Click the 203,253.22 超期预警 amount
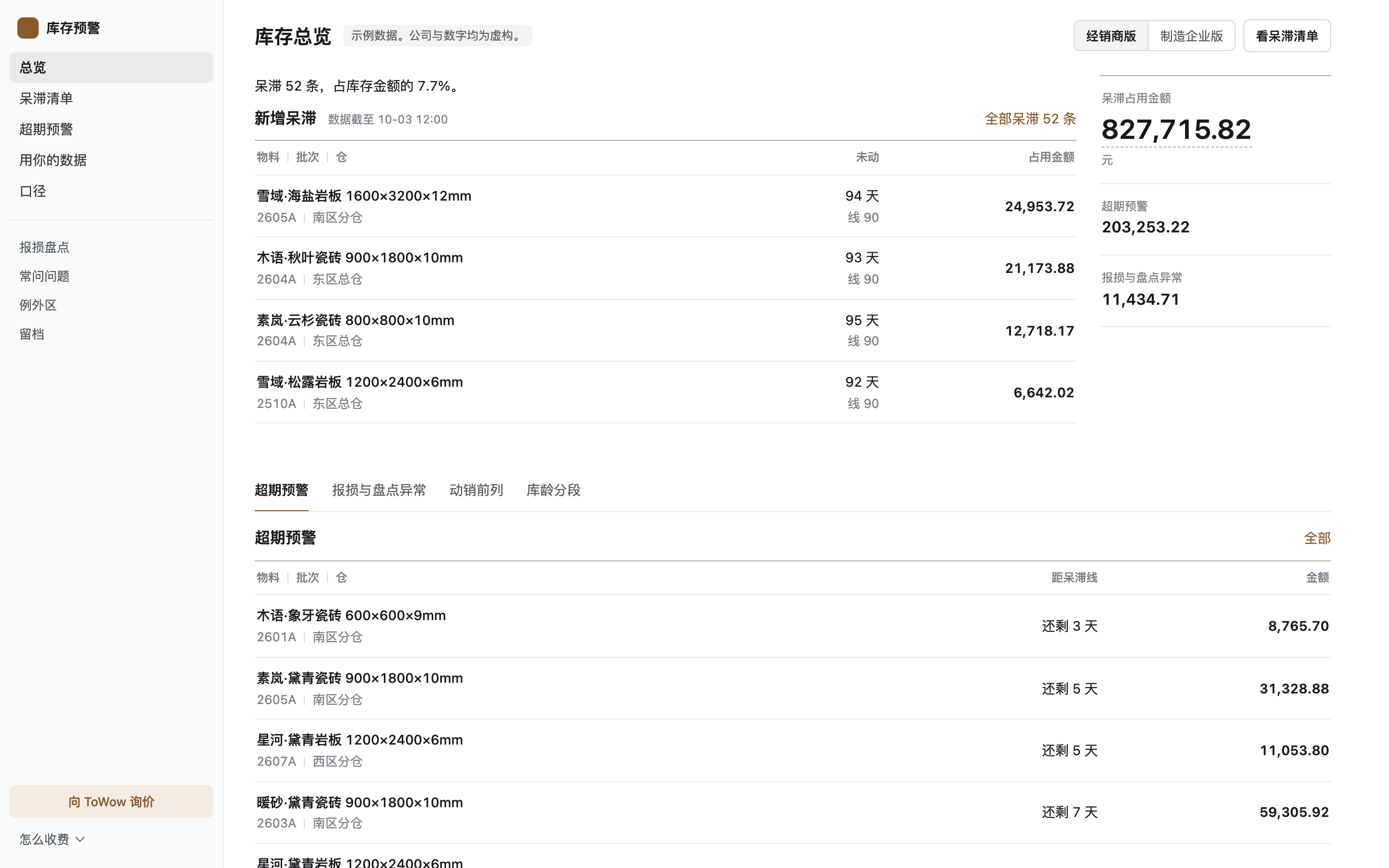Image resolution: width=1389 pixels, height=868 pixels. click(1145, 227)
